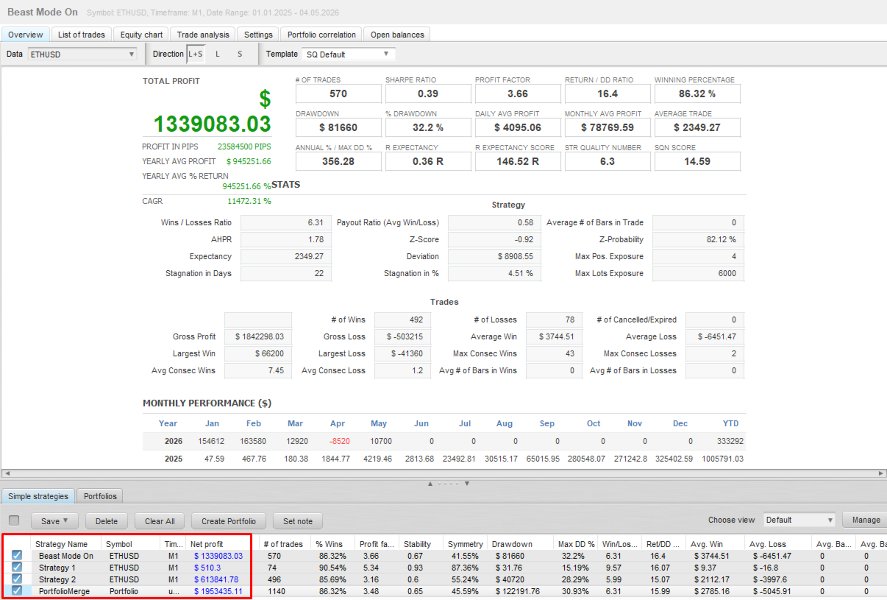
Task: Uncheck the PortfolioMerge checkbox
Action: click(x=17, y=590)
